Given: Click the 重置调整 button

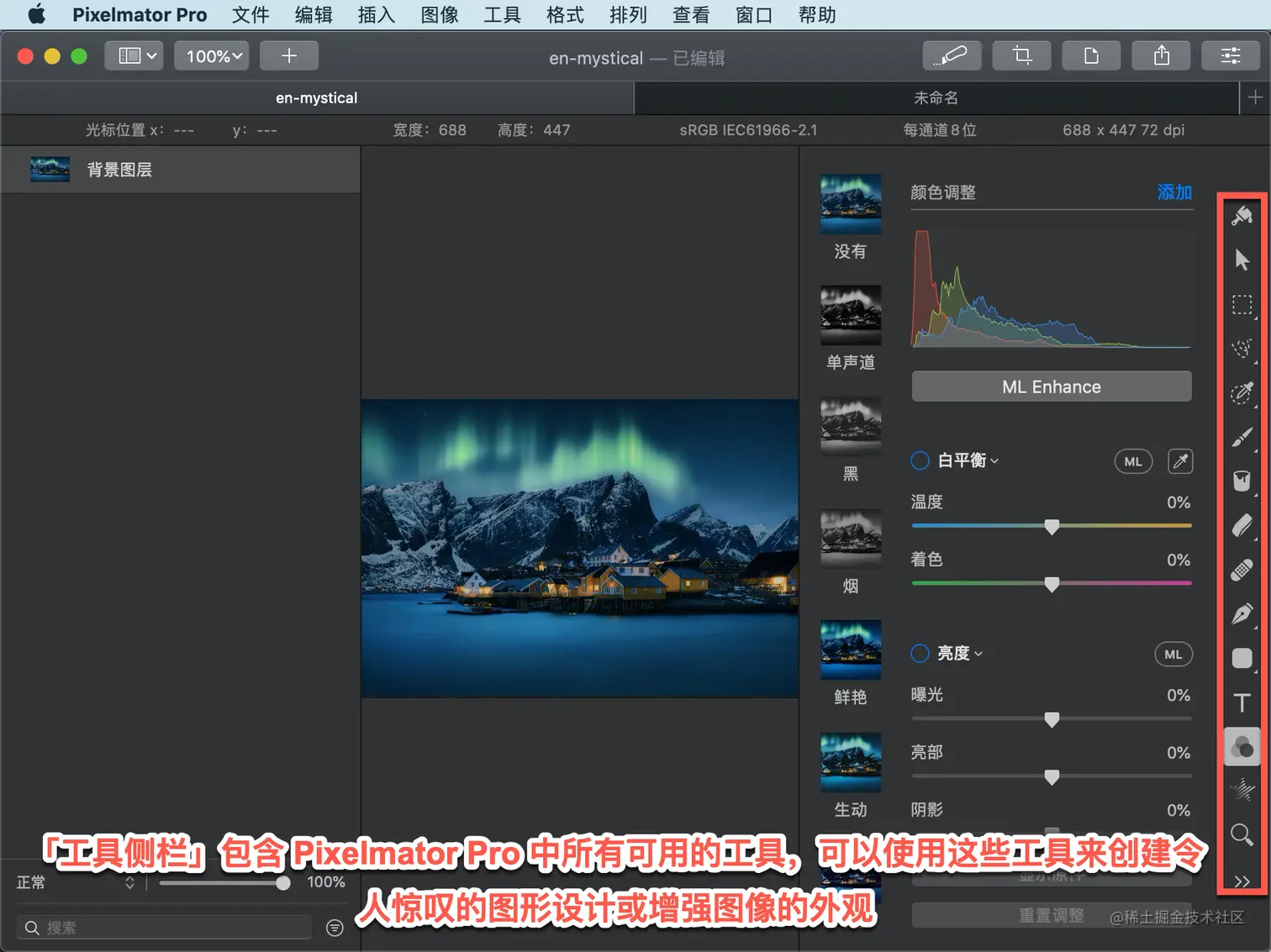Looking at the screenshot, I should 1052,915.
